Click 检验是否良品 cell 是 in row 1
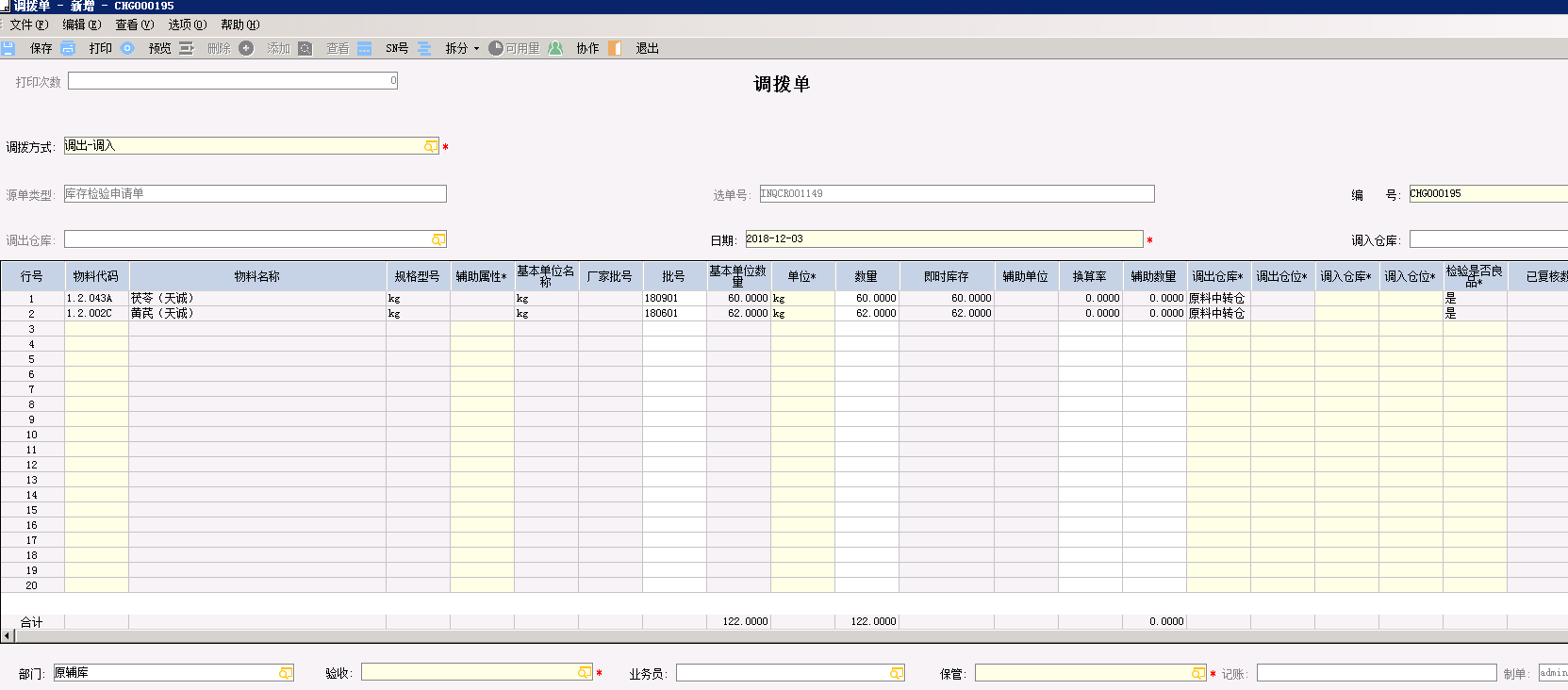The height and width of the screenshot is (690, 1568). click(x=1475, y=299)
